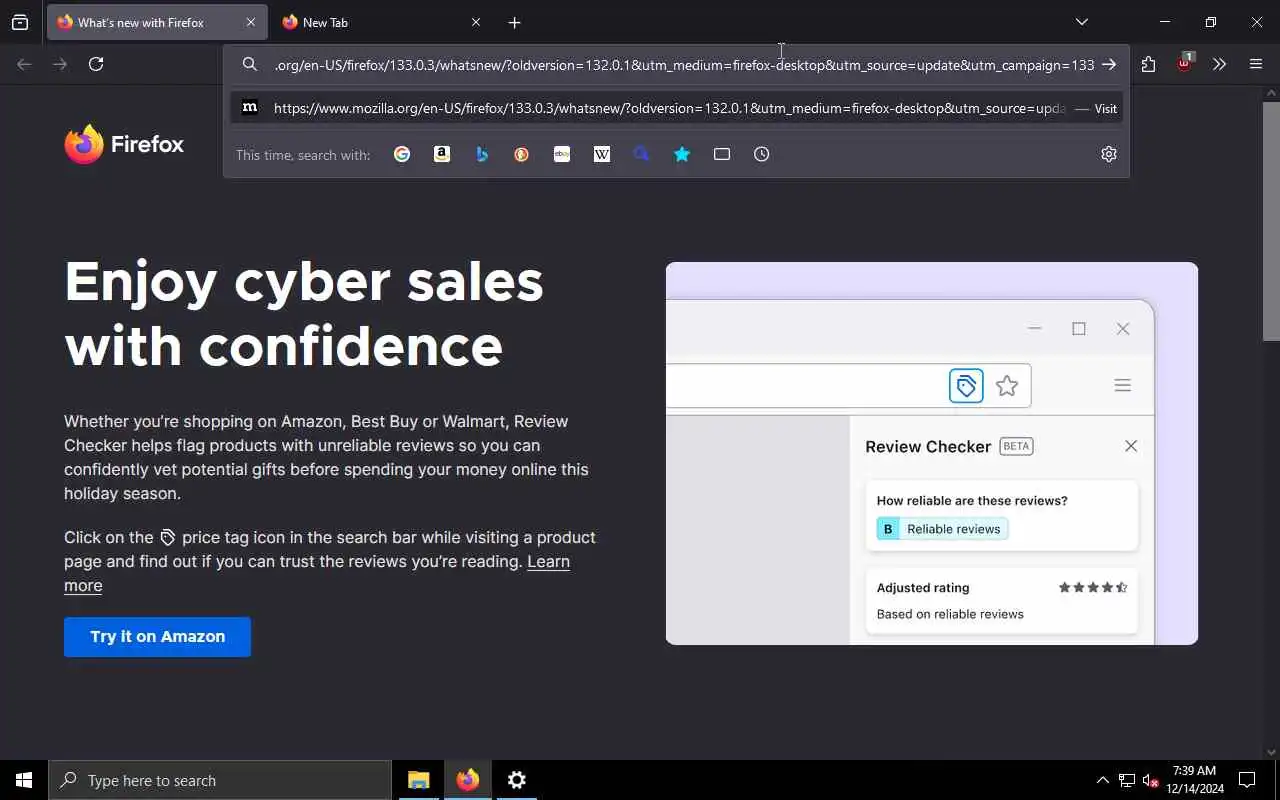The width and height of the screenshot is (1280, 800).
Task: Click the Visit label on URL suggestion
Action: (1105, 108)
